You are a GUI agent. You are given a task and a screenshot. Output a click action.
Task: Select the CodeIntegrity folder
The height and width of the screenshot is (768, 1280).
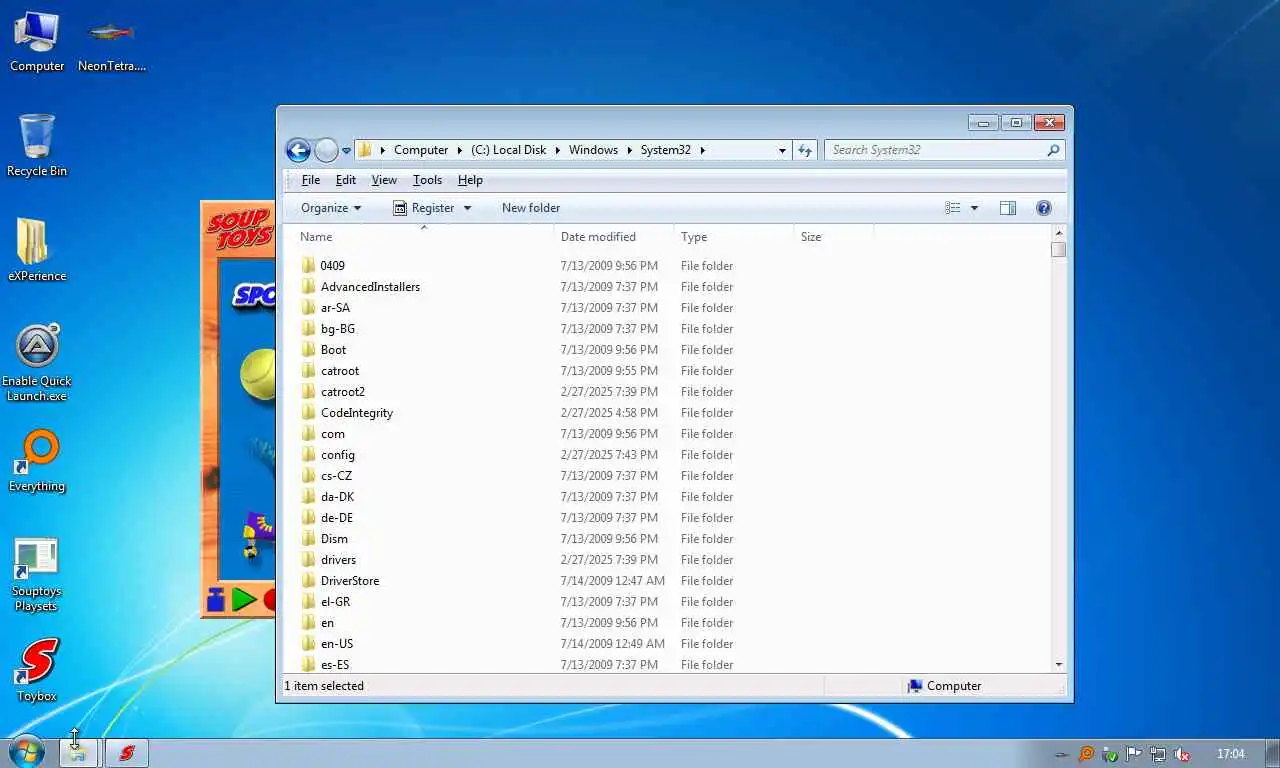pos(356,413)
